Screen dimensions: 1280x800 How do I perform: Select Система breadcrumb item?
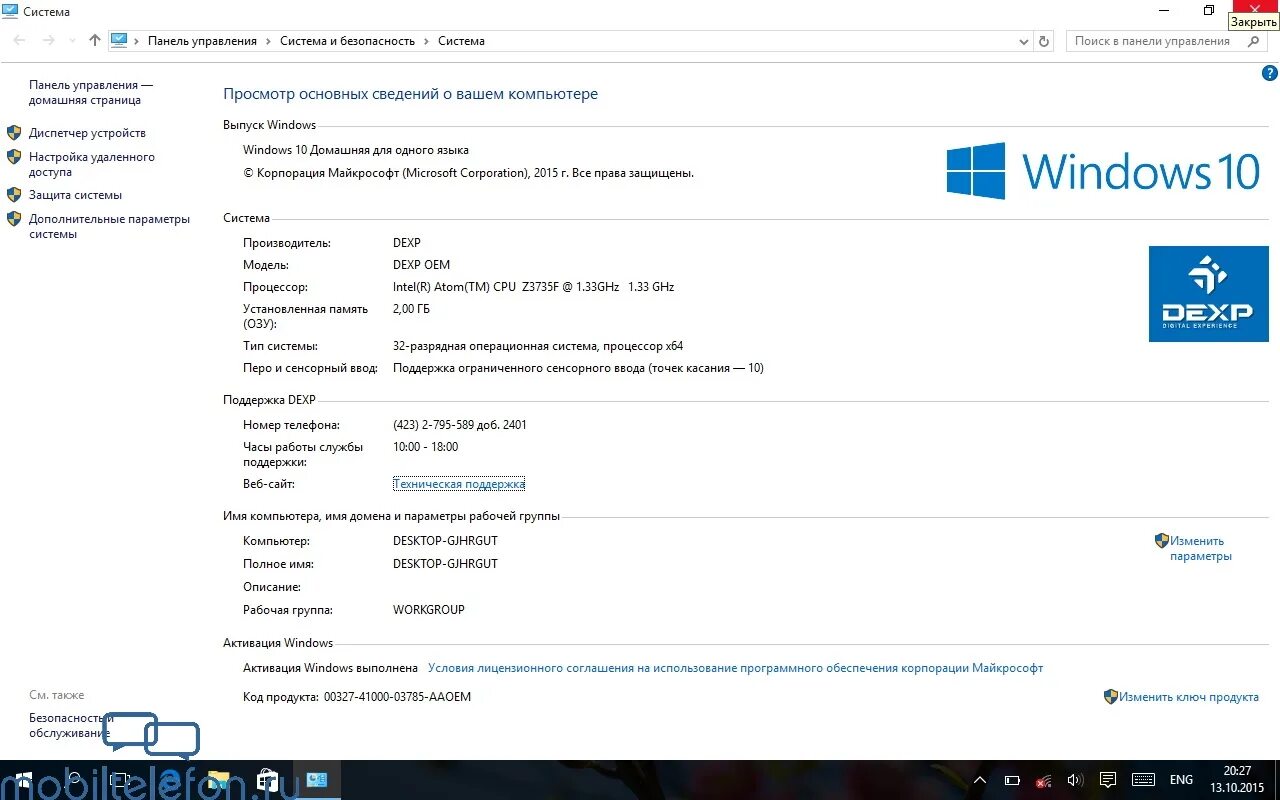click(461, 41)
